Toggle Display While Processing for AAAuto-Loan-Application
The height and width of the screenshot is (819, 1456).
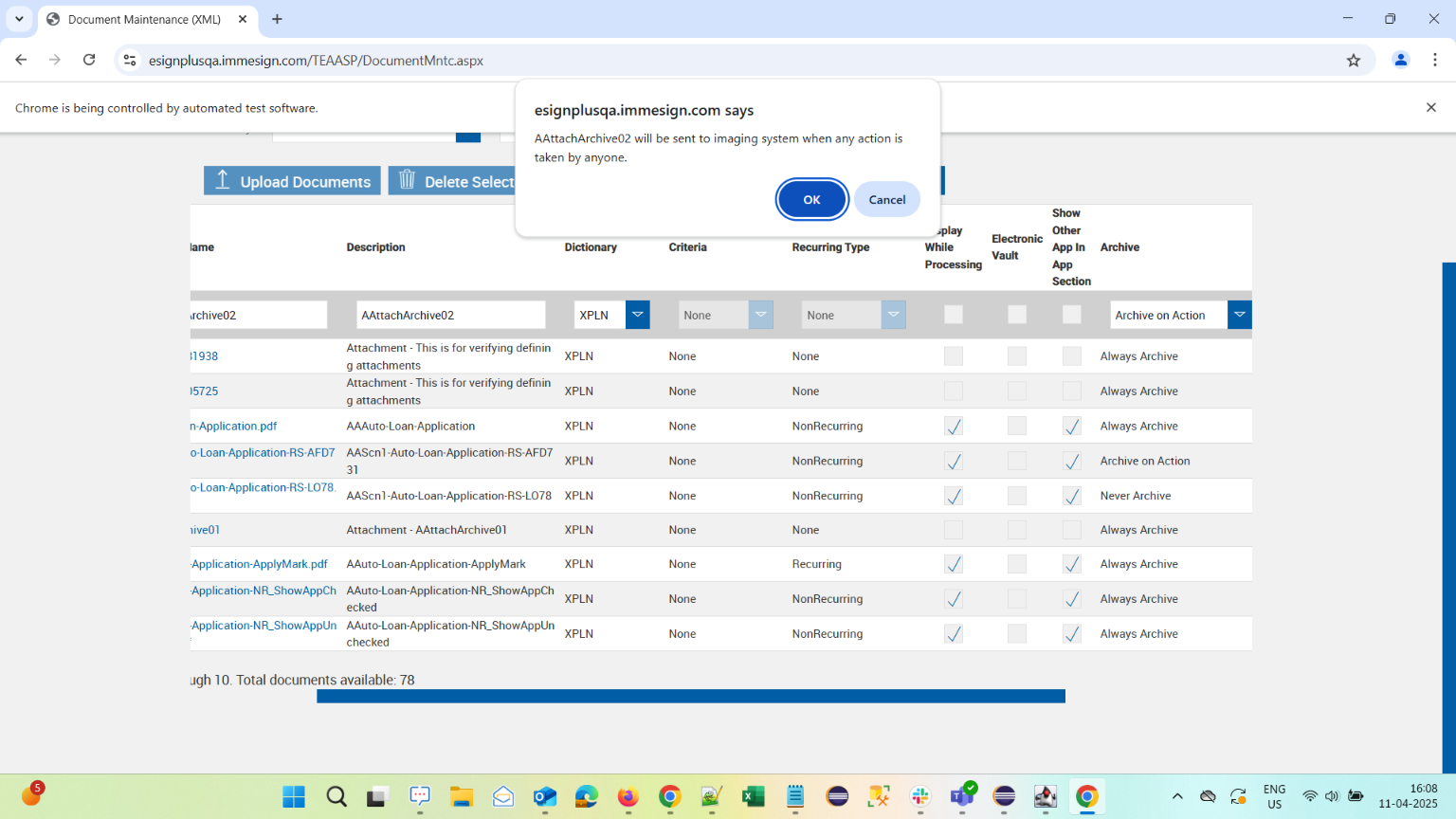click(x=954, y=427)
